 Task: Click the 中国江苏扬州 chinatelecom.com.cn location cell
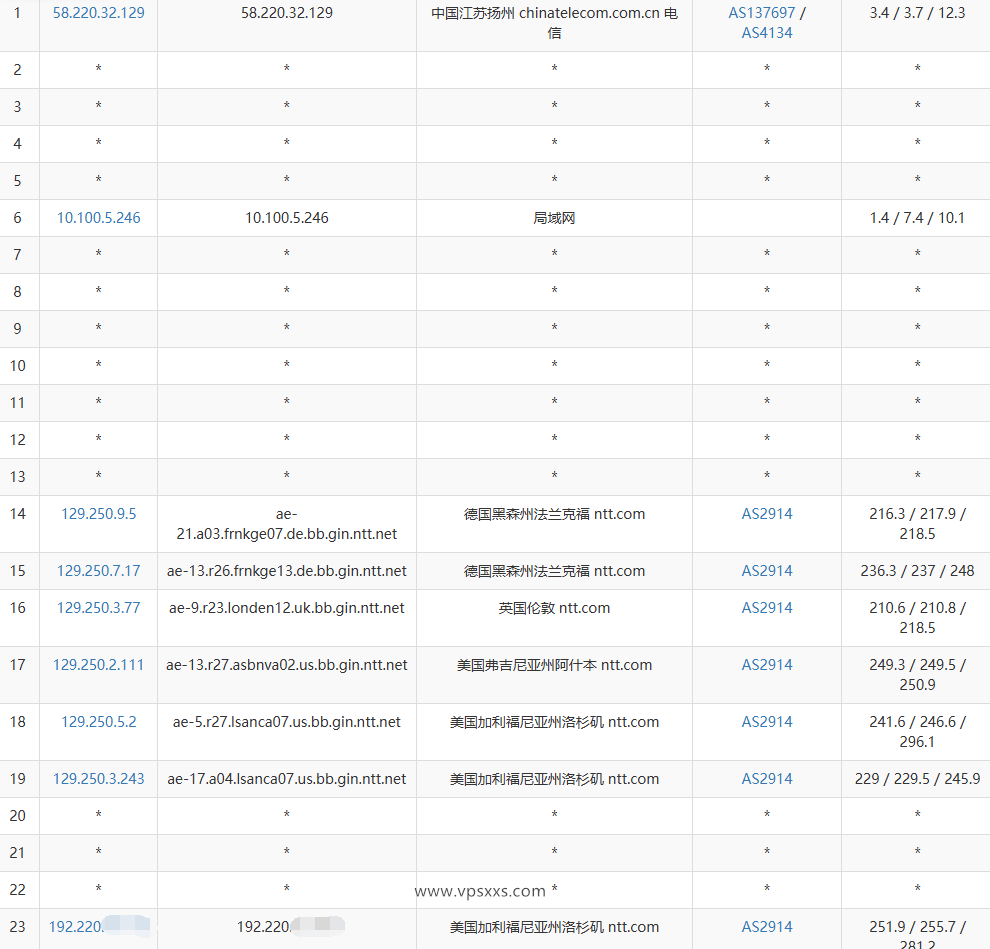pyautogui.click(x=554, y=23)
